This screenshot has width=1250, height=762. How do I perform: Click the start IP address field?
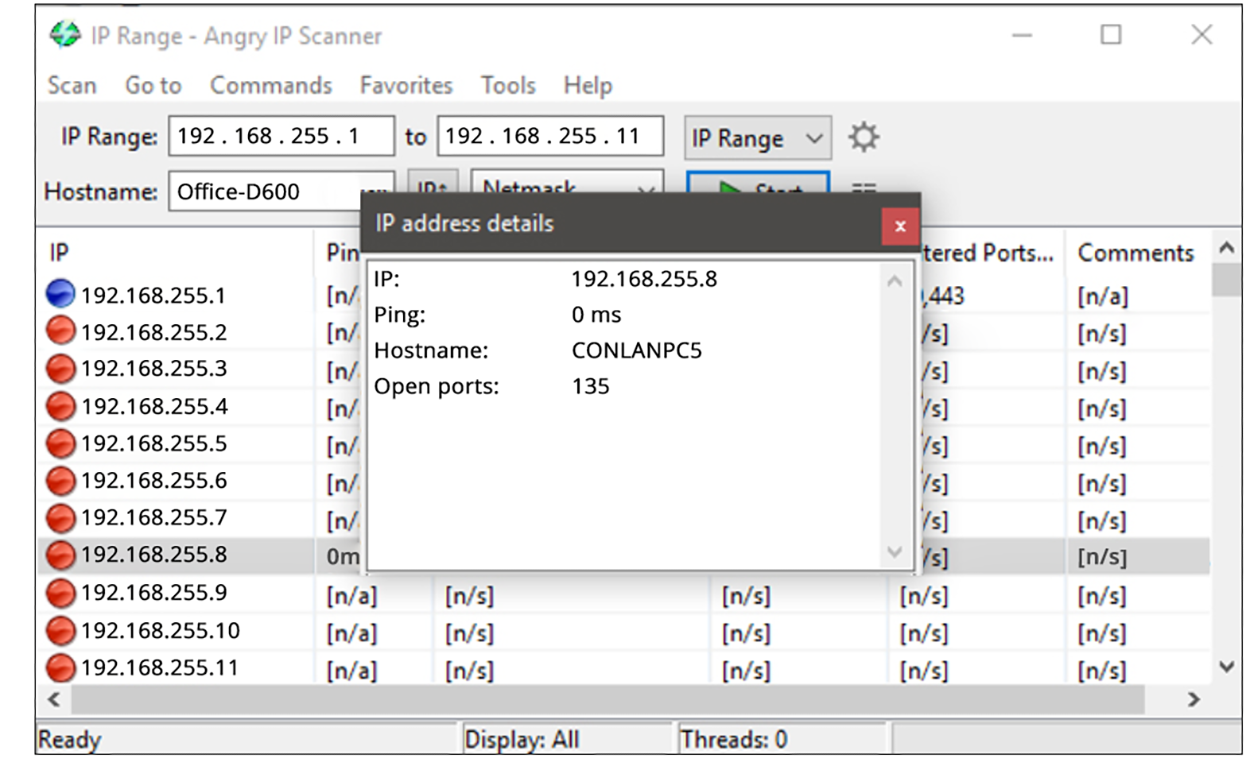281,137
